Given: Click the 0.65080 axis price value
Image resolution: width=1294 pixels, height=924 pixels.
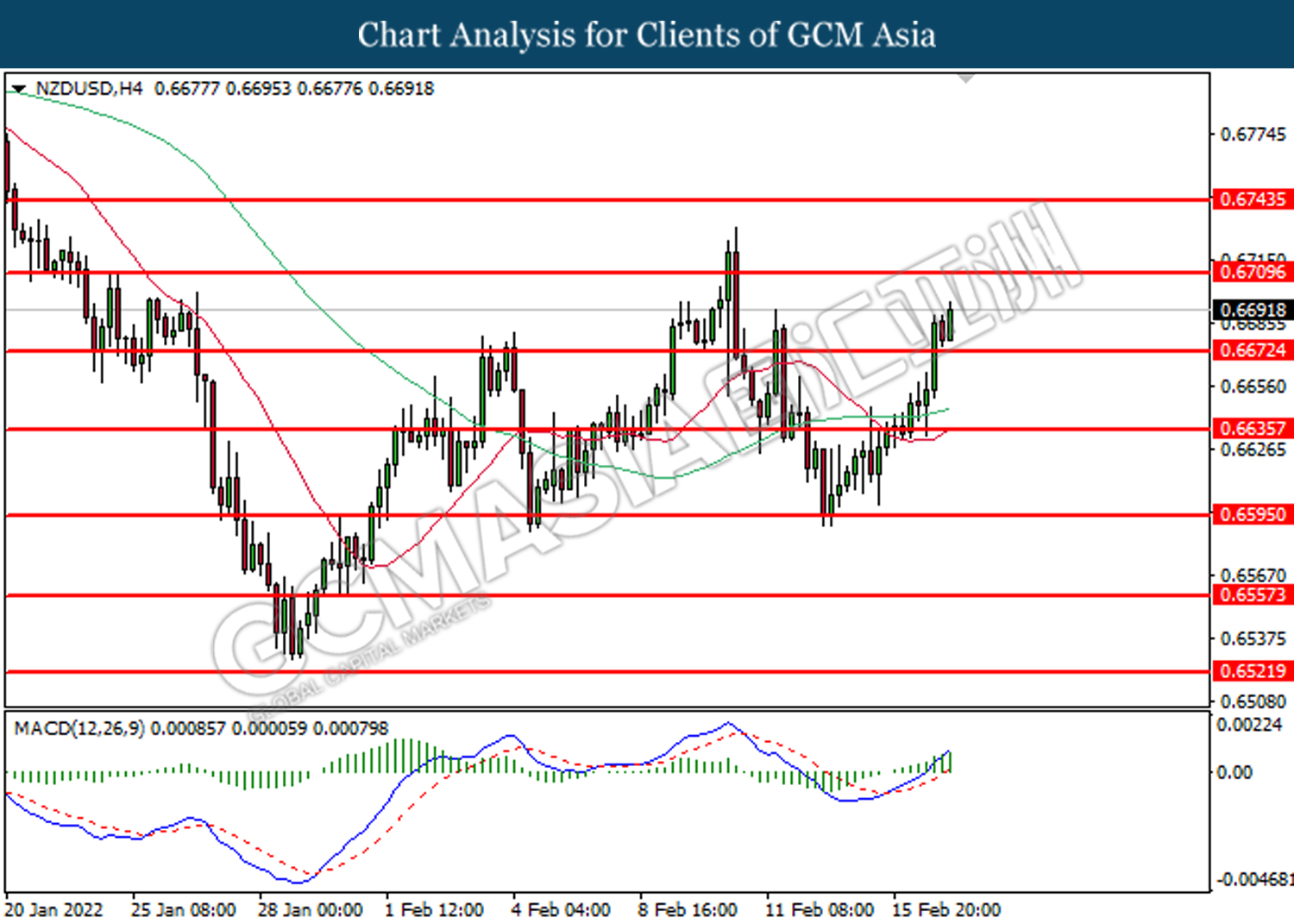Looking at the screenshot, I should [x=1253, y=701].
